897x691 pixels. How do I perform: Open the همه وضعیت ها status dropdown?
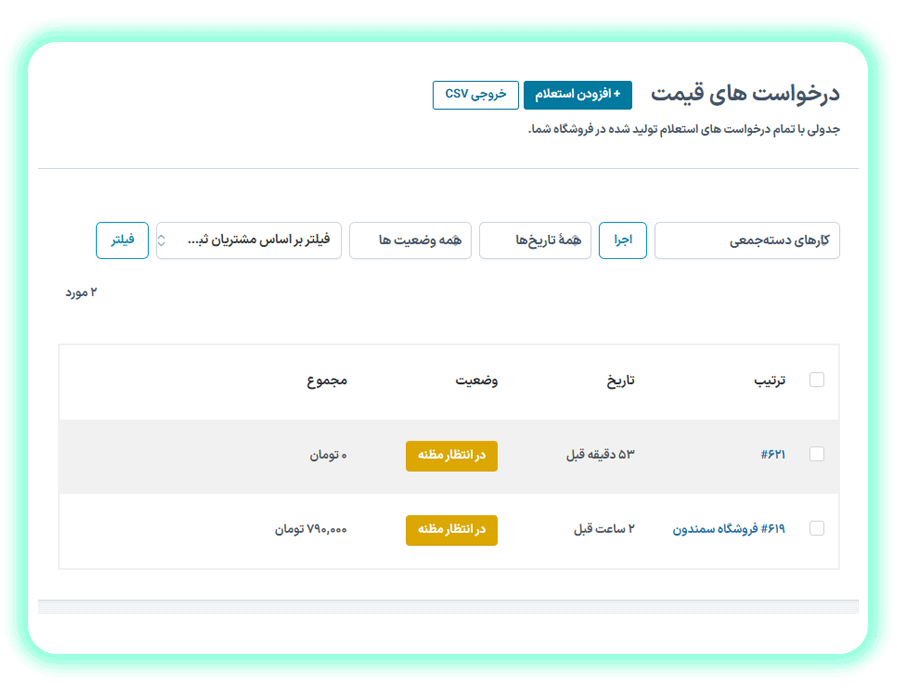click(410, 240)
